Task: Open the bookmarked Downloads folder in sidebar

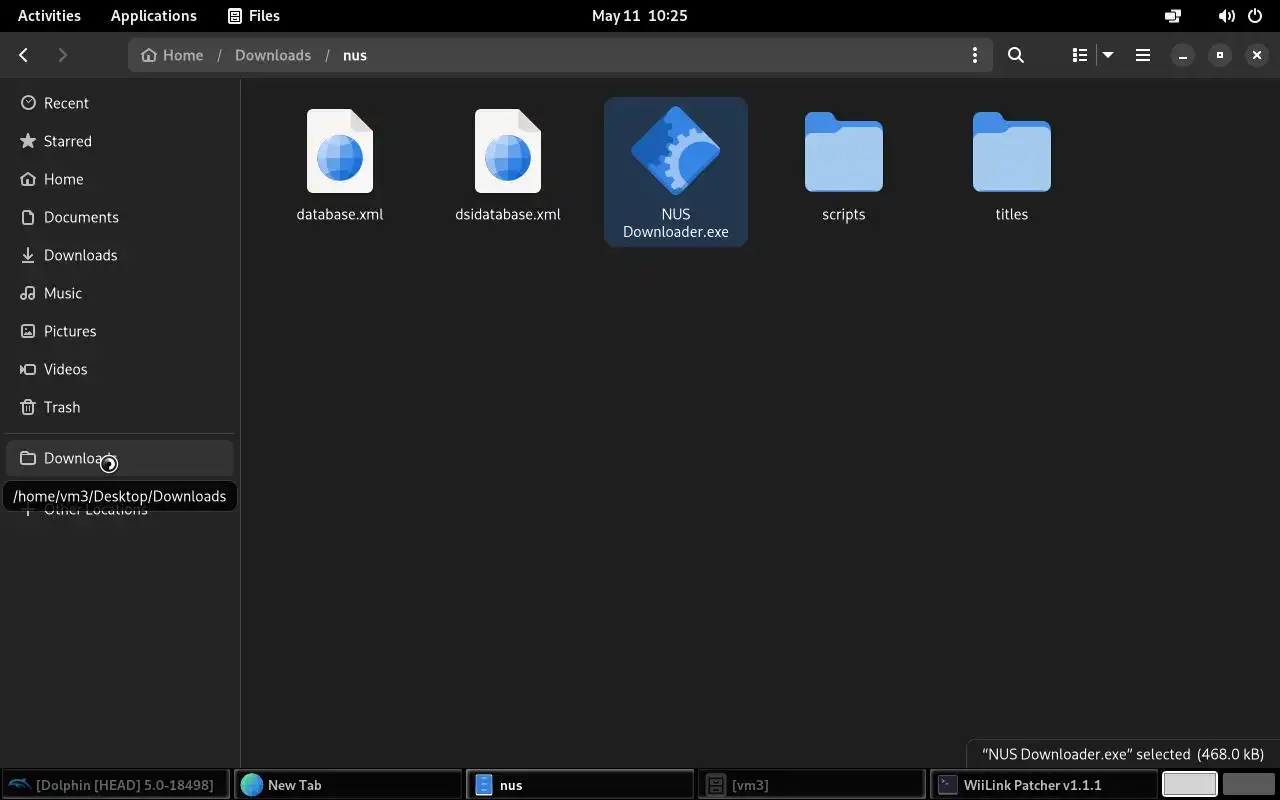Action: point(120,458)
